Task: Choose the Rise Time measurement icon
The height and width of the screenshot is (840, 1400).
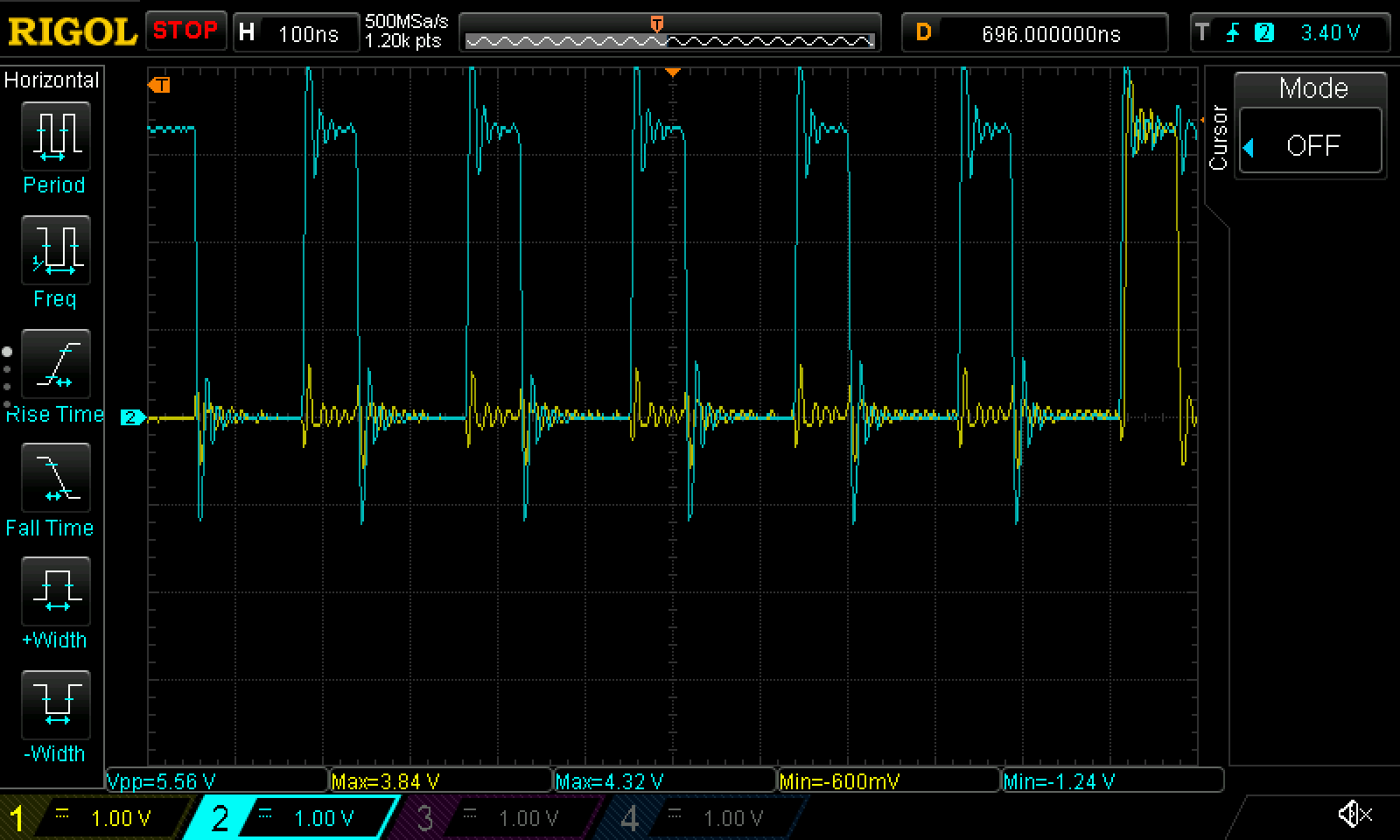Action: (55, 364)
